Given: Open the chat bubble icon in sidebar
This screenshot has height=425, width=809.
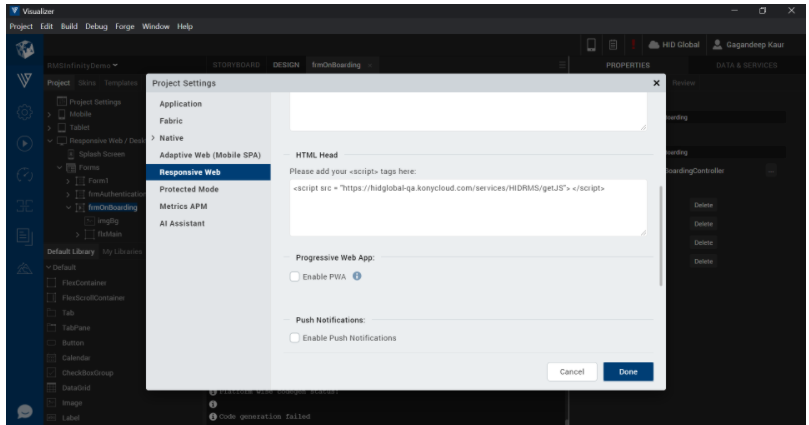Looking at the screenshot, I should click(25, 411).
